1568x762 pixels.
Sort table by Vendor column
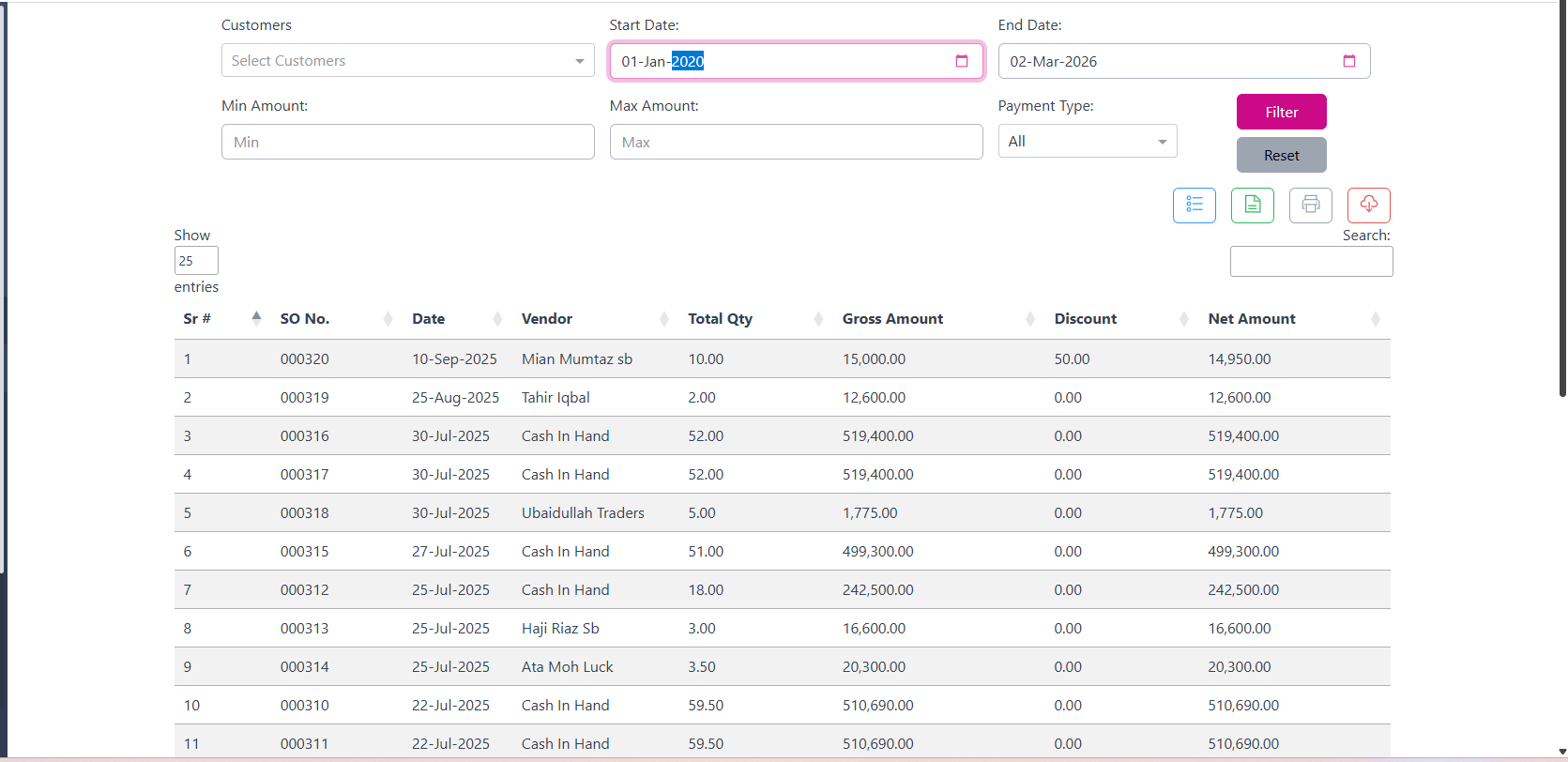595,319
